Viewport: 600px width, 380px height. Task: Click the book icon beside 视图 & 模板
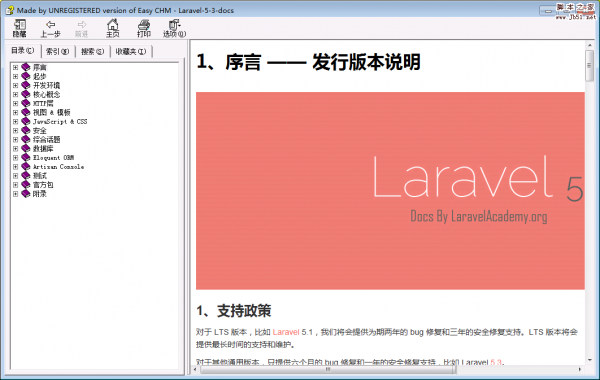26,113
